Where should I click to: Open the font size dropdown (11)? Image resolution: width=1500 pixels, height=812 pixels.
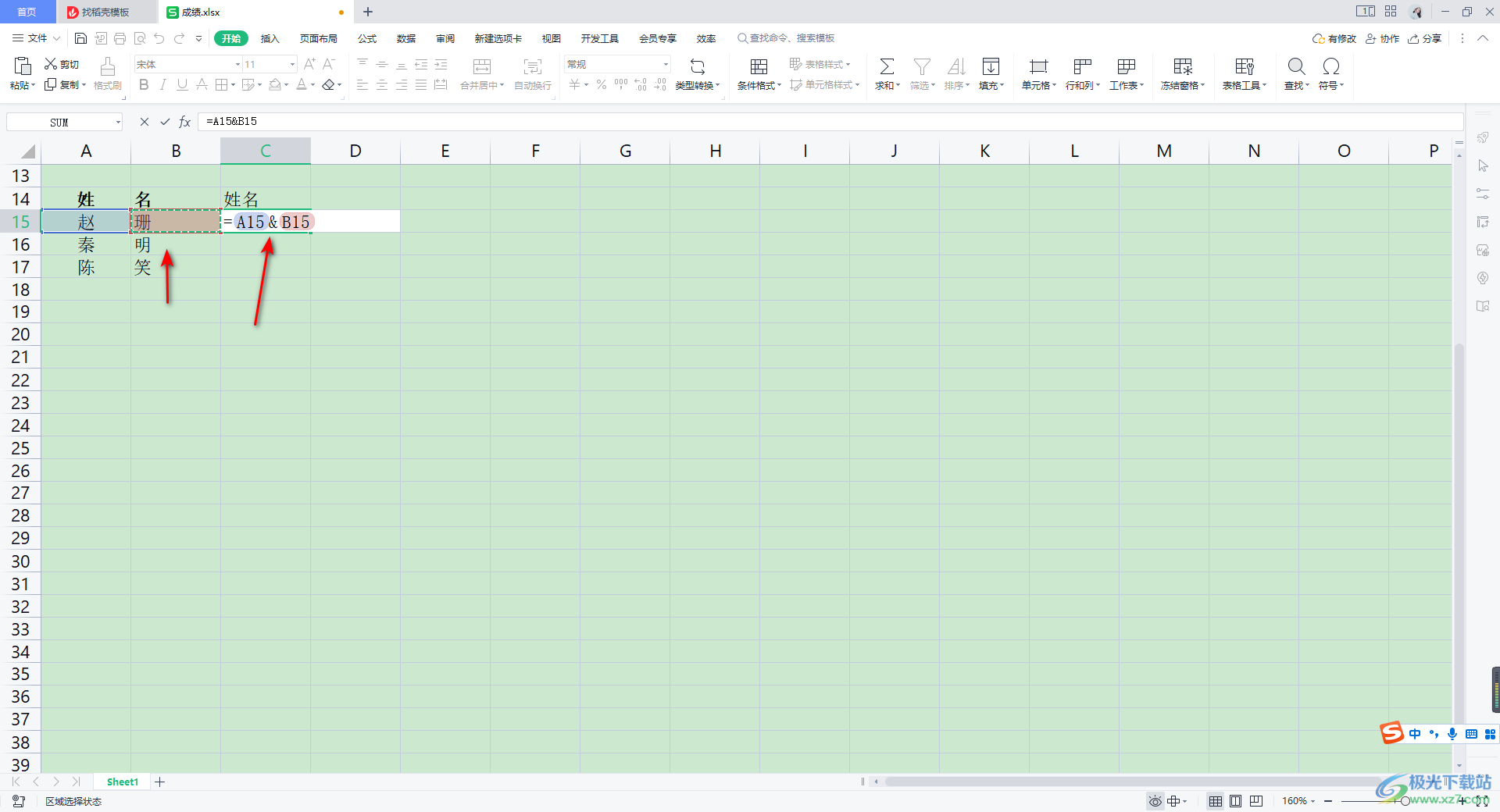[x=292, y=64]
